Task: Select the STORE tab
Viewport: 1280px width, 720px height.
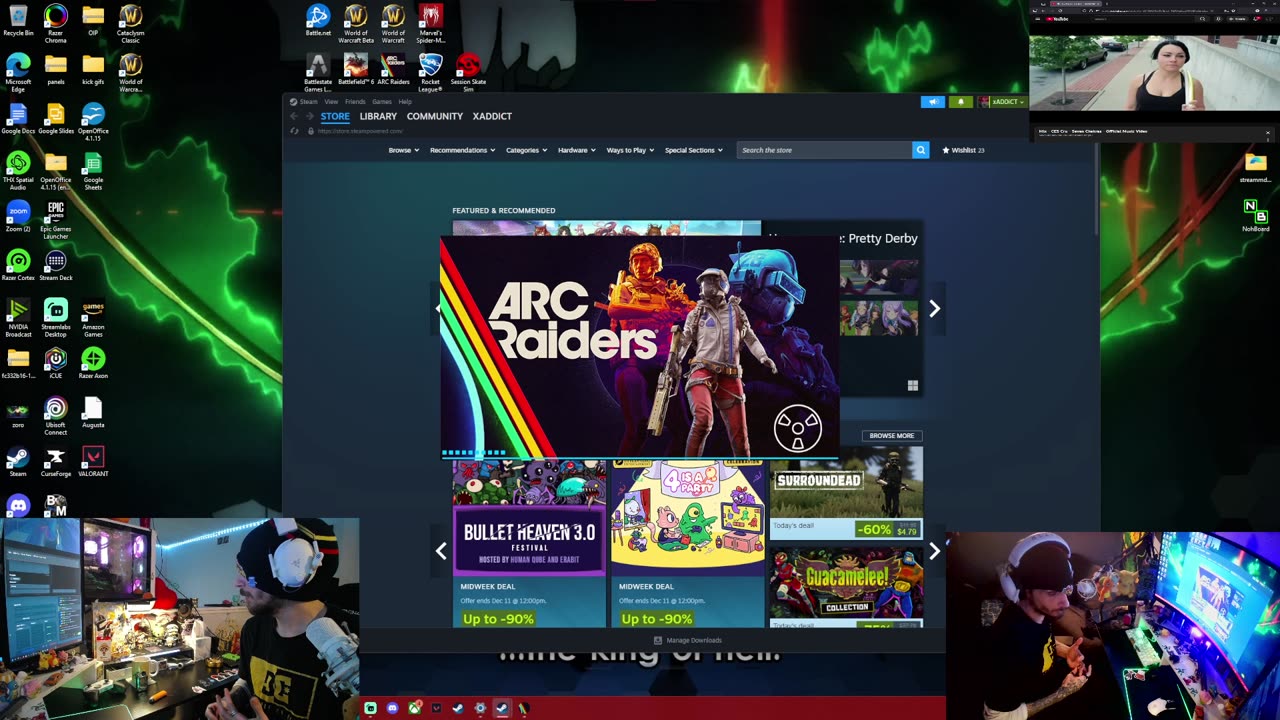Action: point(335,116)
